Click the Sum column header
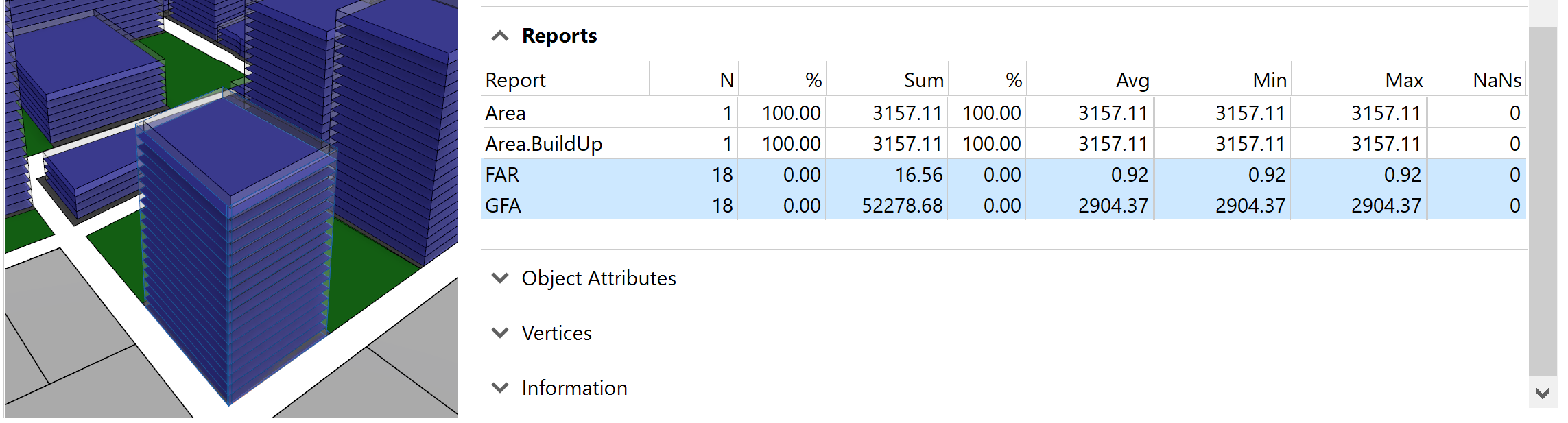This screenshot has width=1568, height=423. tap(923, 80)
